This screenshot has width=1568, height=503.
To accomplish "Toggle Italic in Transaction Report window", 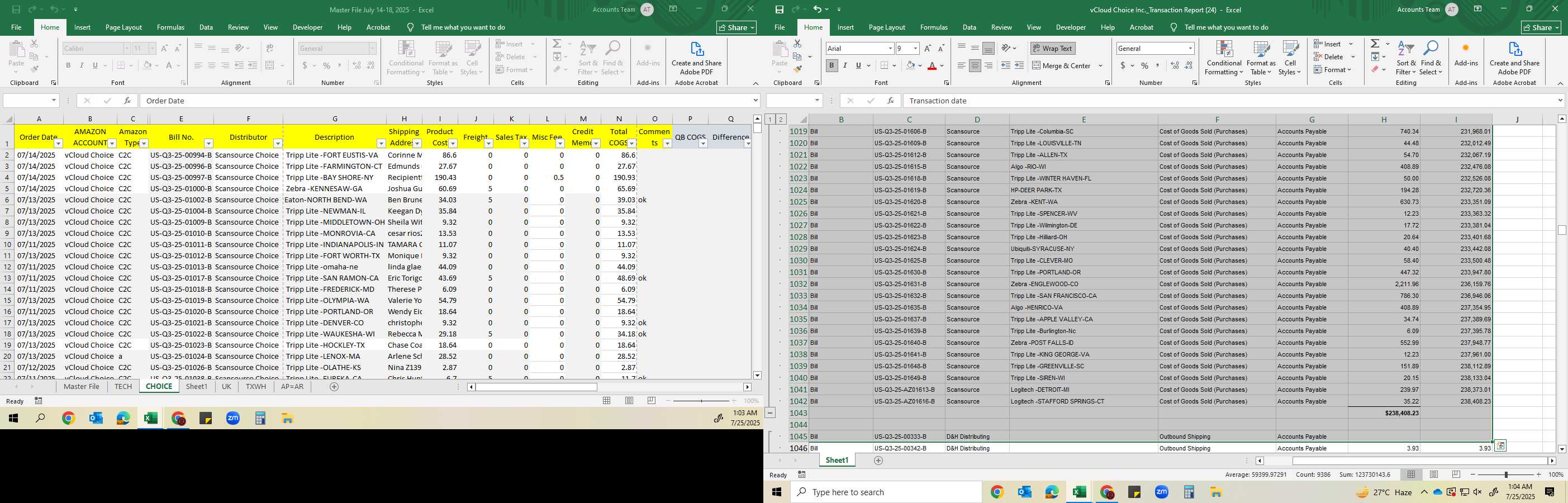I will [845, 66].
